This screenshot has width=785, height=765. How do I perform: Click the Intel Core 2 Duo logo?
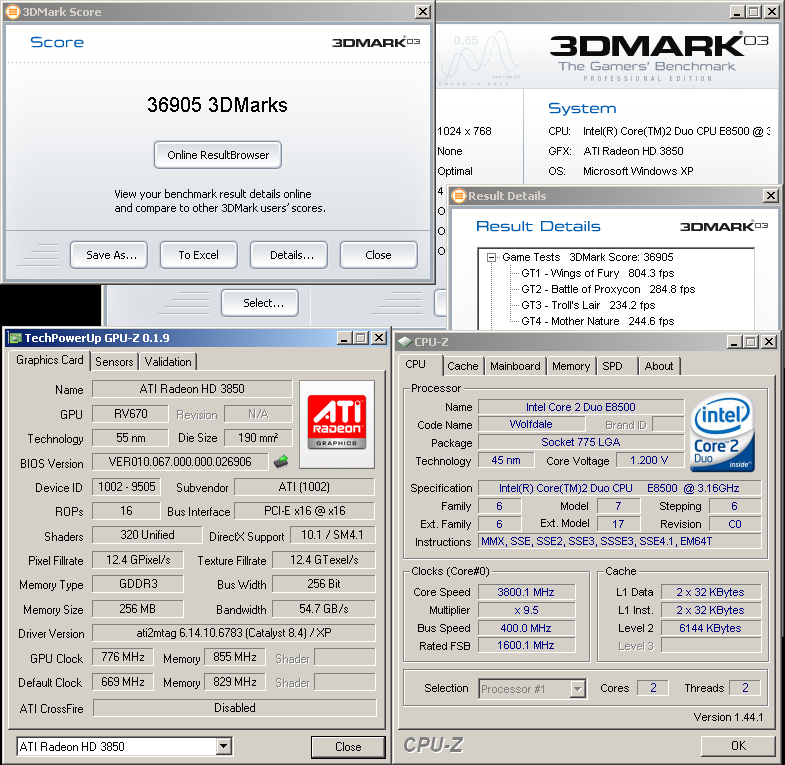[722, 434]
